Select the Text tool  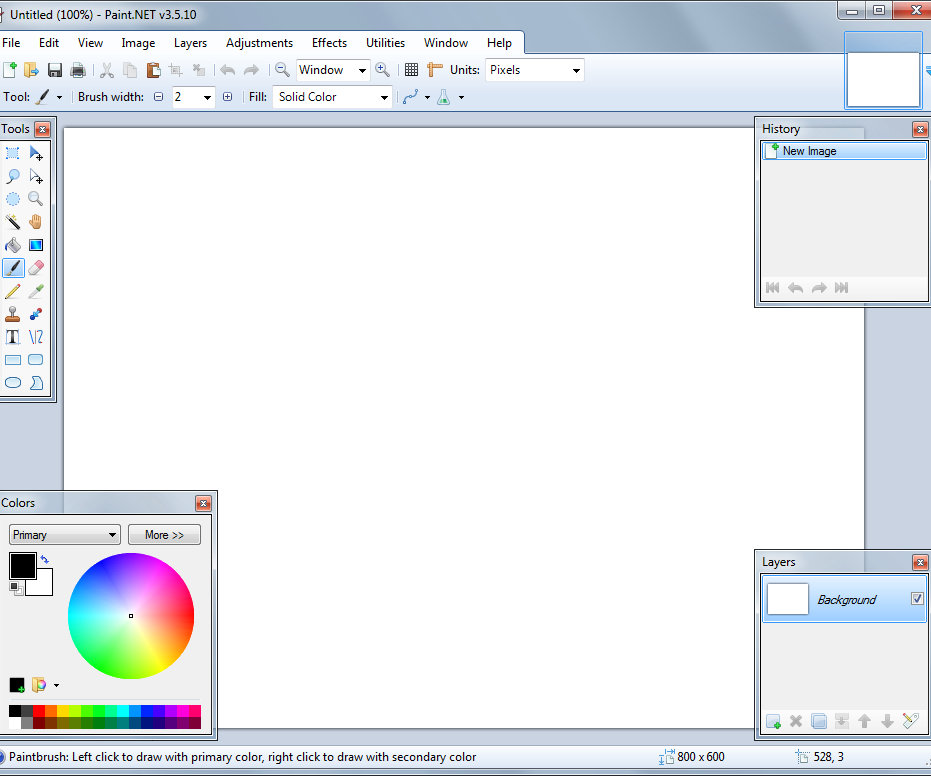(x=13, y=336)
